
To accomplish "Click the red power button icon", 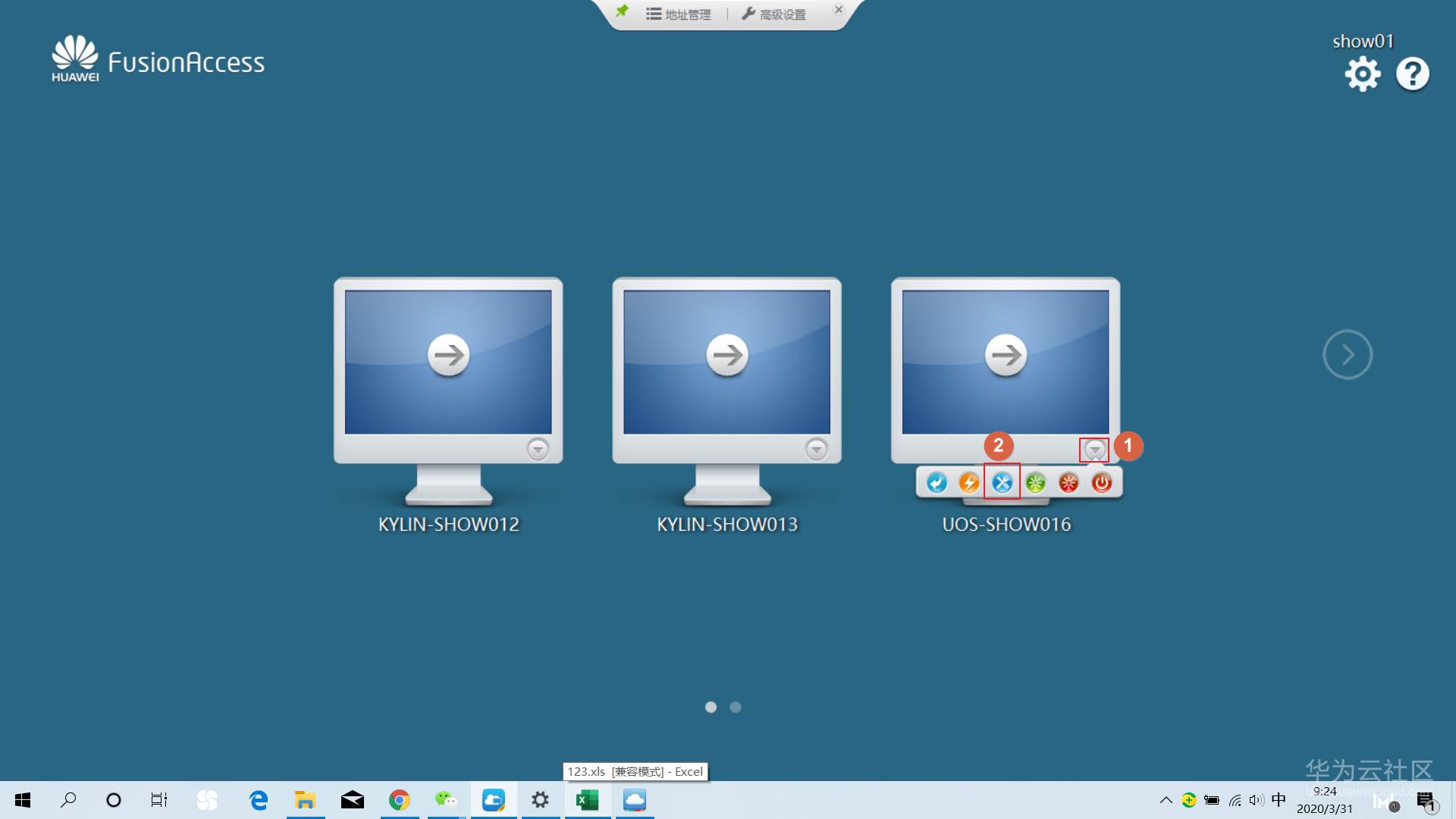I will pyautogui.click(x=1101, y=482).
